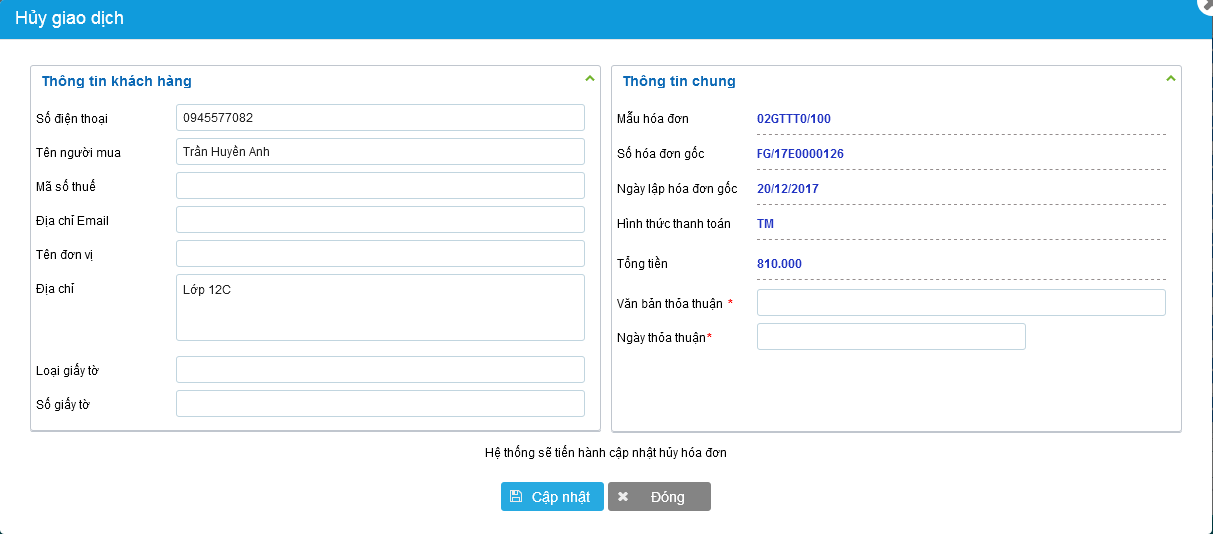The height and width of the screenshot is (534, 1213).
Task: Click the Số giấy tờ input
Action: pyautogui.click(x=380, y=404)
